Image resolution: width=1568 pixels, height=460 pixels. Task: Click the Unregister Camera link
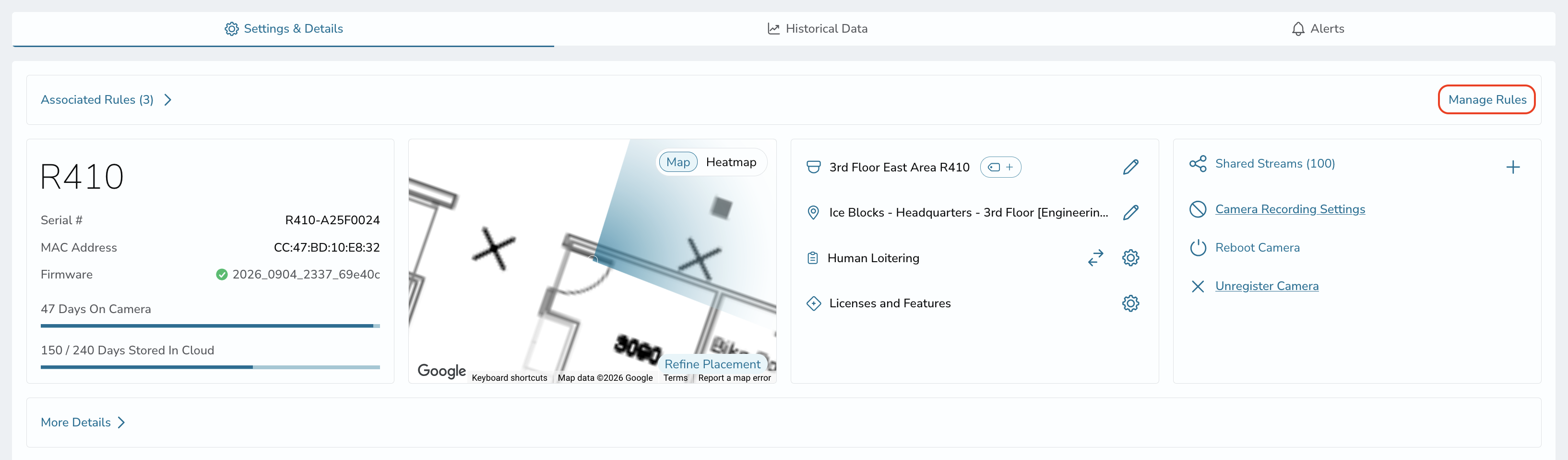(1267, 286)
